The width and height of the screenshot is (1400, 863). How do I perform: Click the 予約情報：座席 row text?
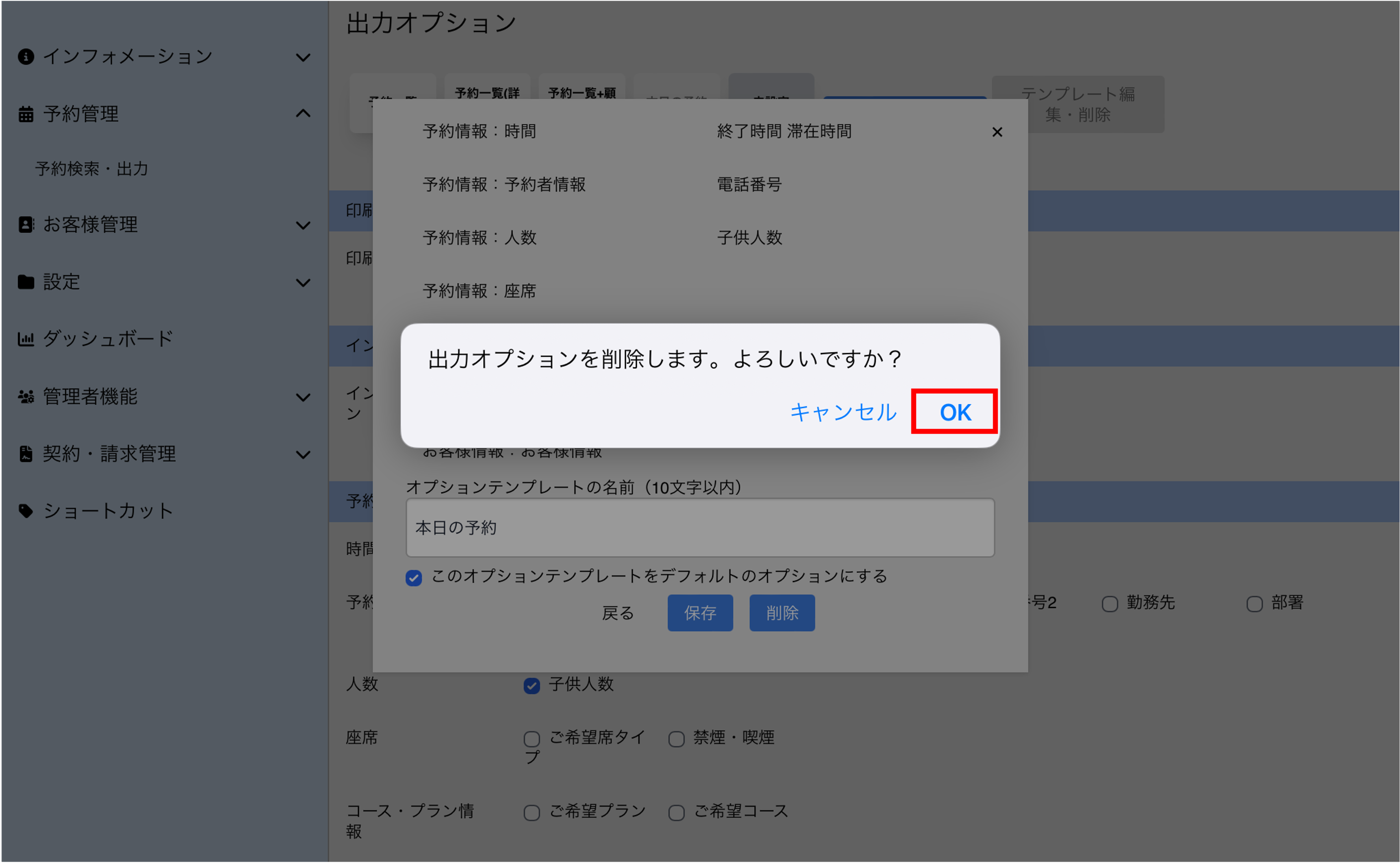click(479, 291)
